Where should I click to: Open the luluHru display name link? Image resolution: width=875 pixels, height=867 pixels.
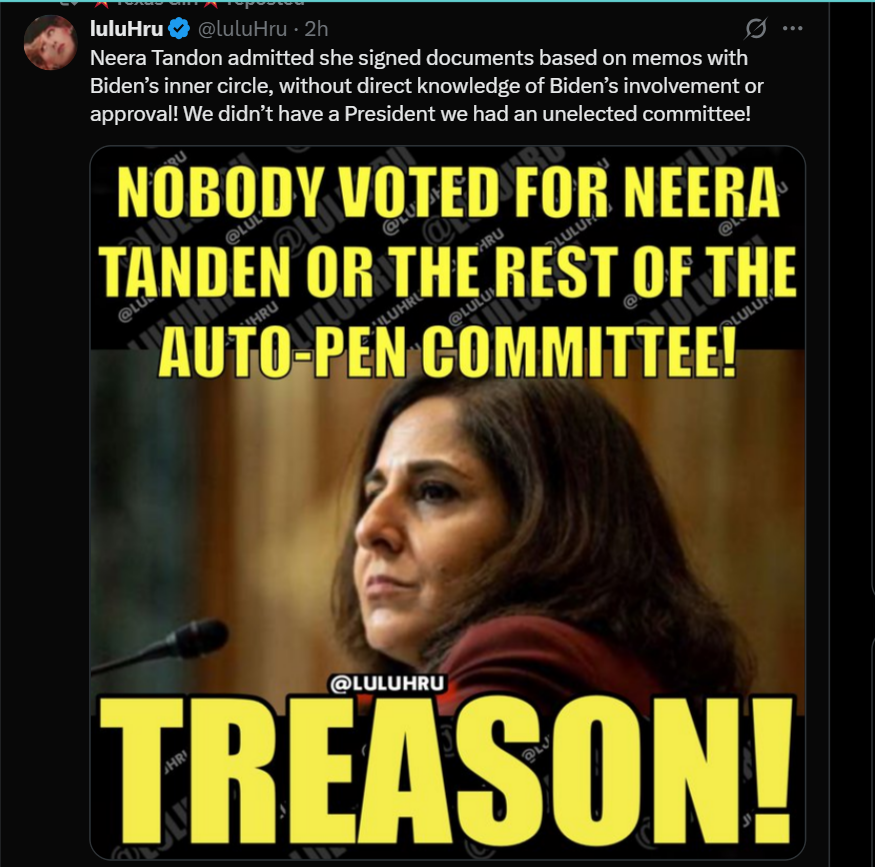(127, 28)
